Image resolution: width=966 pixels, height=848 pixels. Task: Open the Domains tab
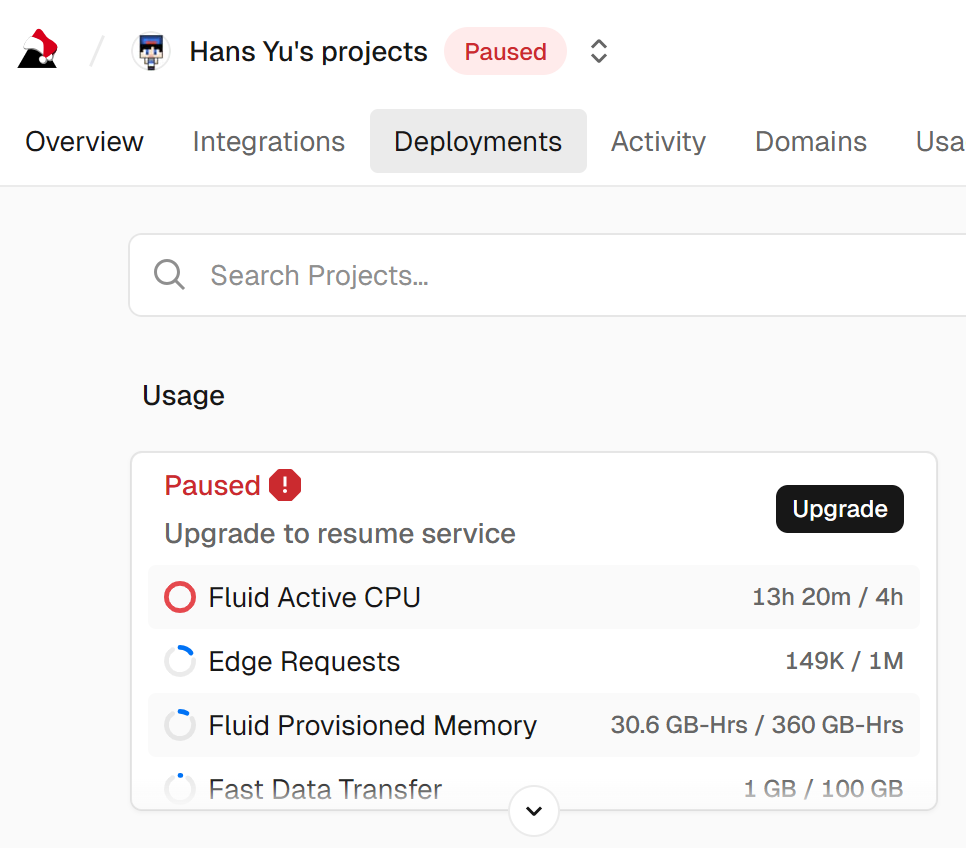(810, 142)
